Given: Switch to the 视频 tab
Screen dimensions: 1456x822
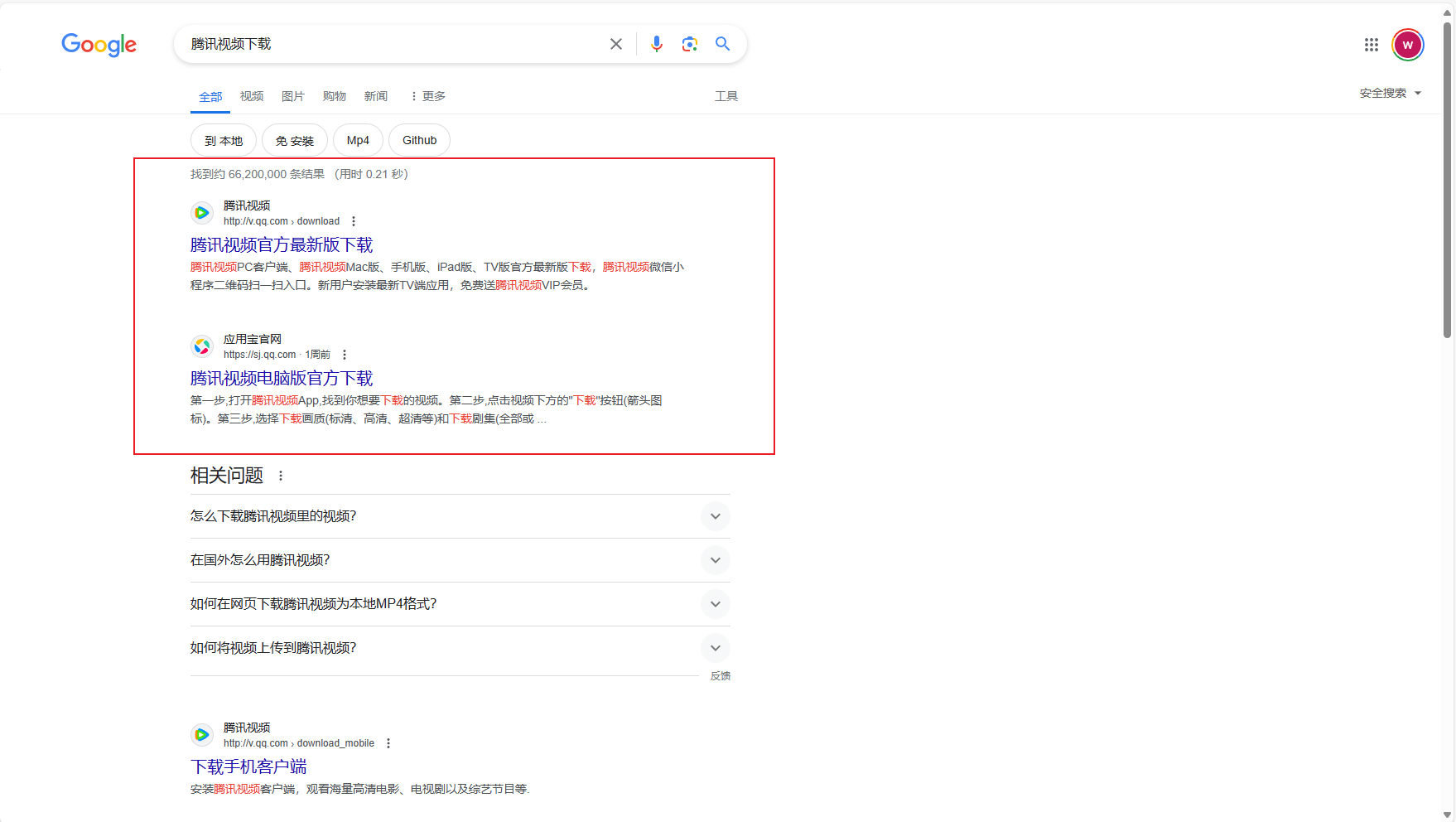Looking at the screenshot, I should tap(252, 96).
